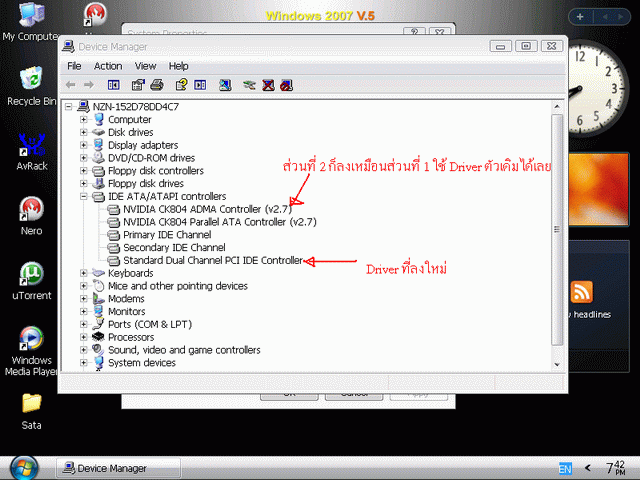This screenshot has height=480, width=640.
Task: Click the Back arrow in Device Manager toolbar
Action: [x=71, y=85]
